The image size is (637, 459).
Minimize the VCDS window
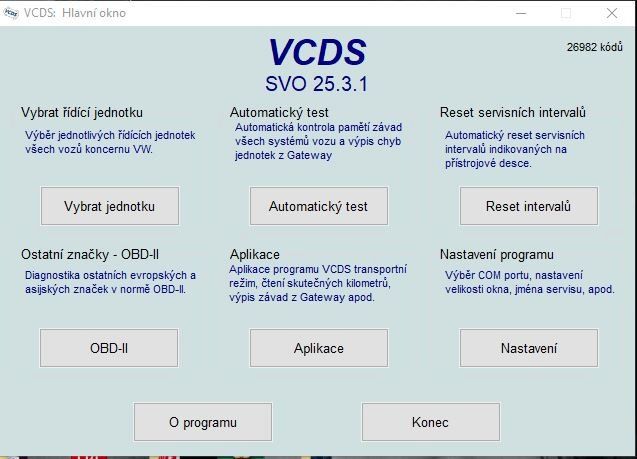[x=519, y=13]
